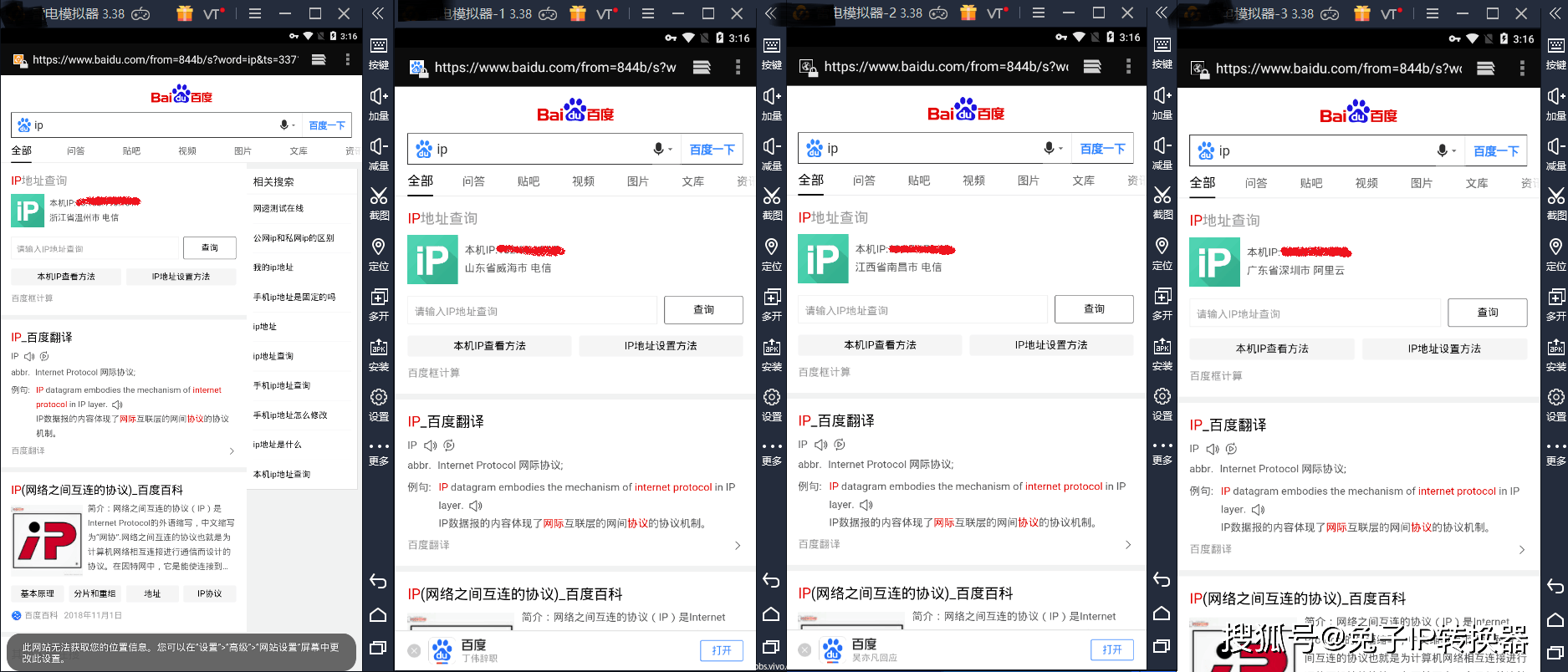Expand 百度翻译 chevron in first emulator

pos(232,451)
